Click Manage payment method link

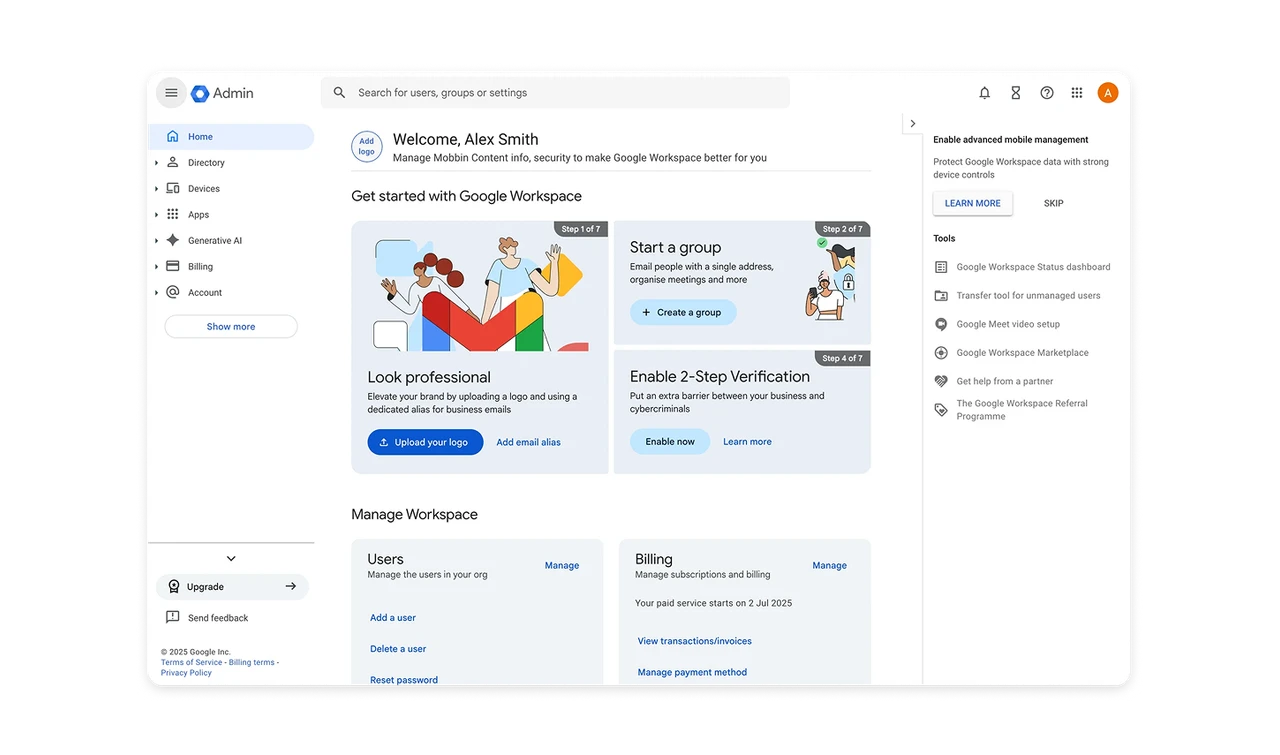[692, 672]
